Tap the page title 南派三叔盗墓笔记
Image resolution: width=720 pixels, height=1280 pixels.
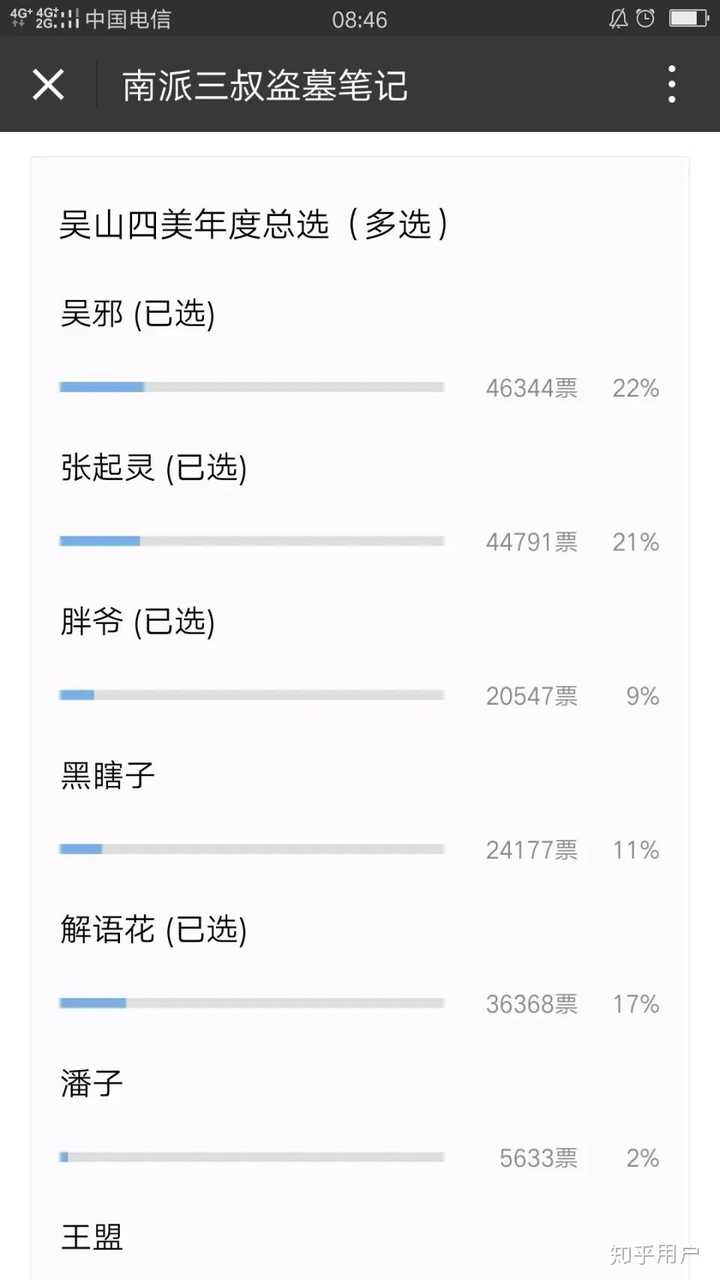point(265,86)
